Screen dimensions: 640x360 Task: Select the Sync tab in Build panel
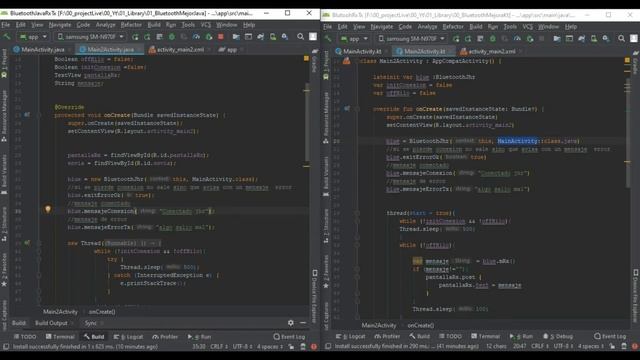pyautogui.click(x=91, y=323)
